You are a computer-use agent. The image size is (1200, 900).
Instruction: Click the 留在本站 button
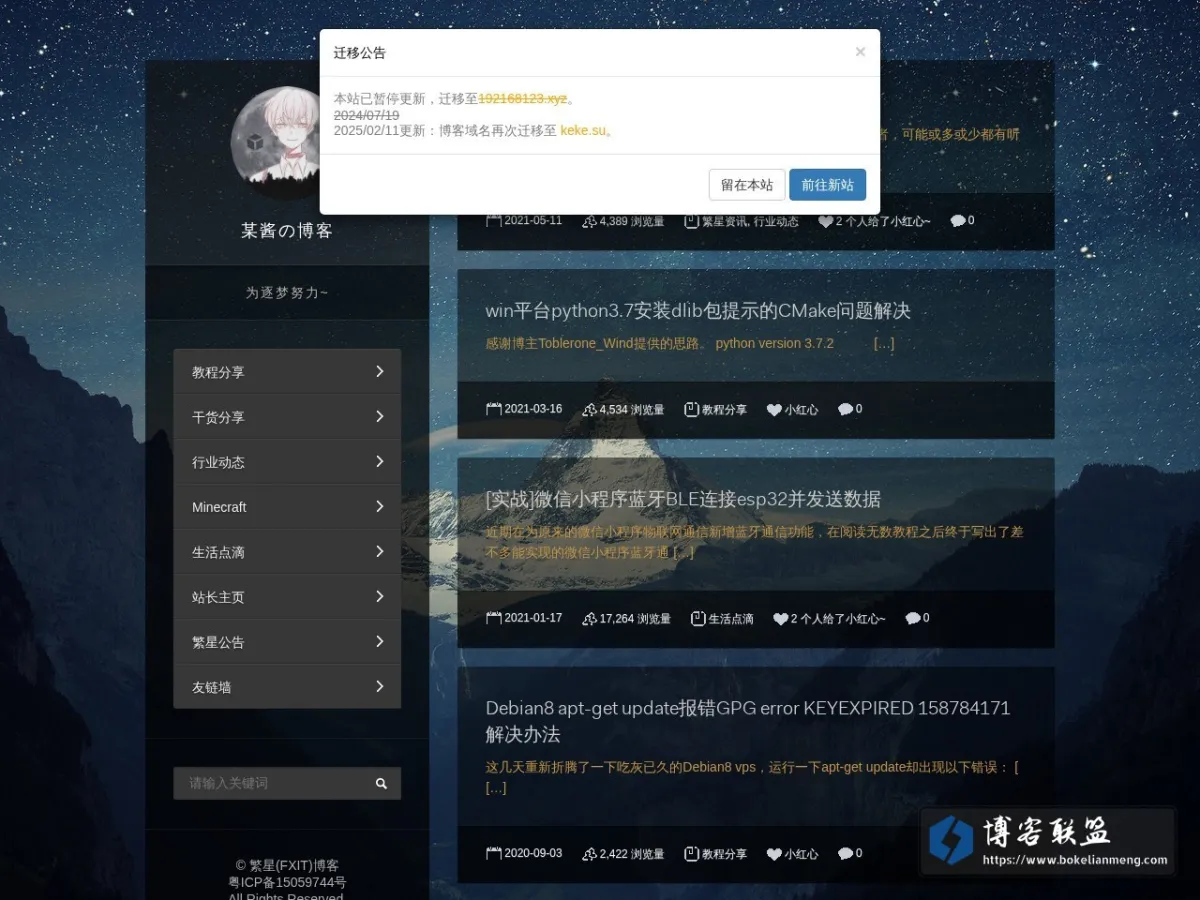pos(747,185)
